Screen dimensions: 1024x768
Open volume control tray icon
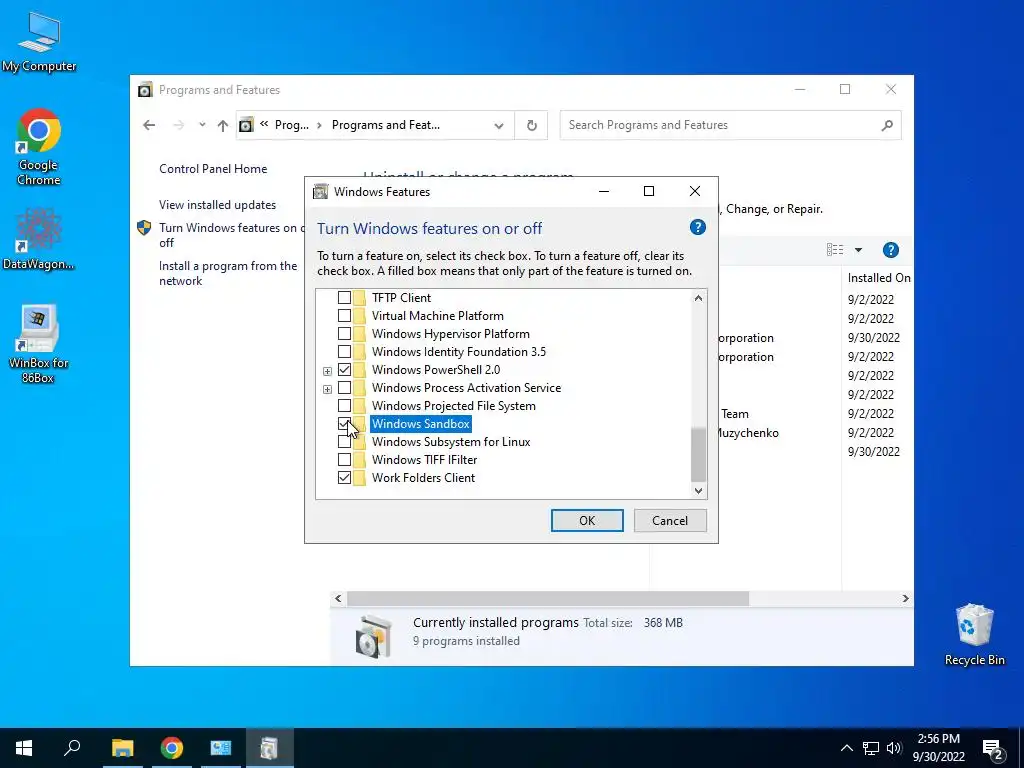point(894,748)
